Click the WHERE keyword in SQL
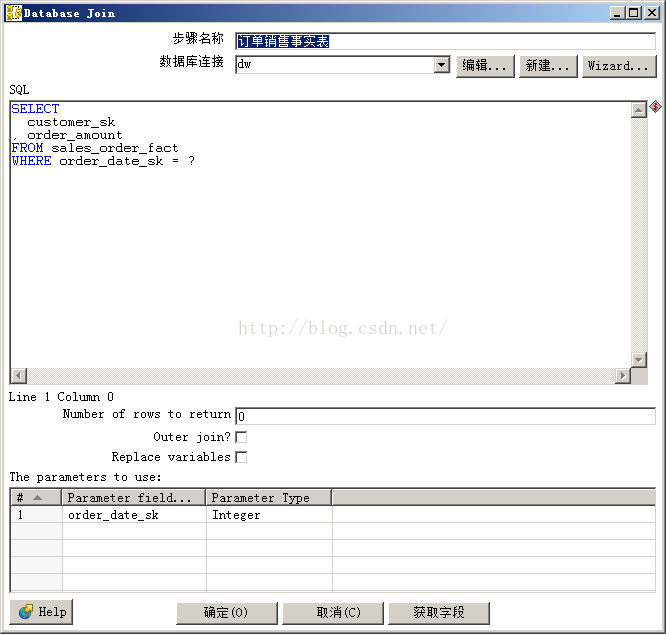666x634 pixels. click(31, 161)
